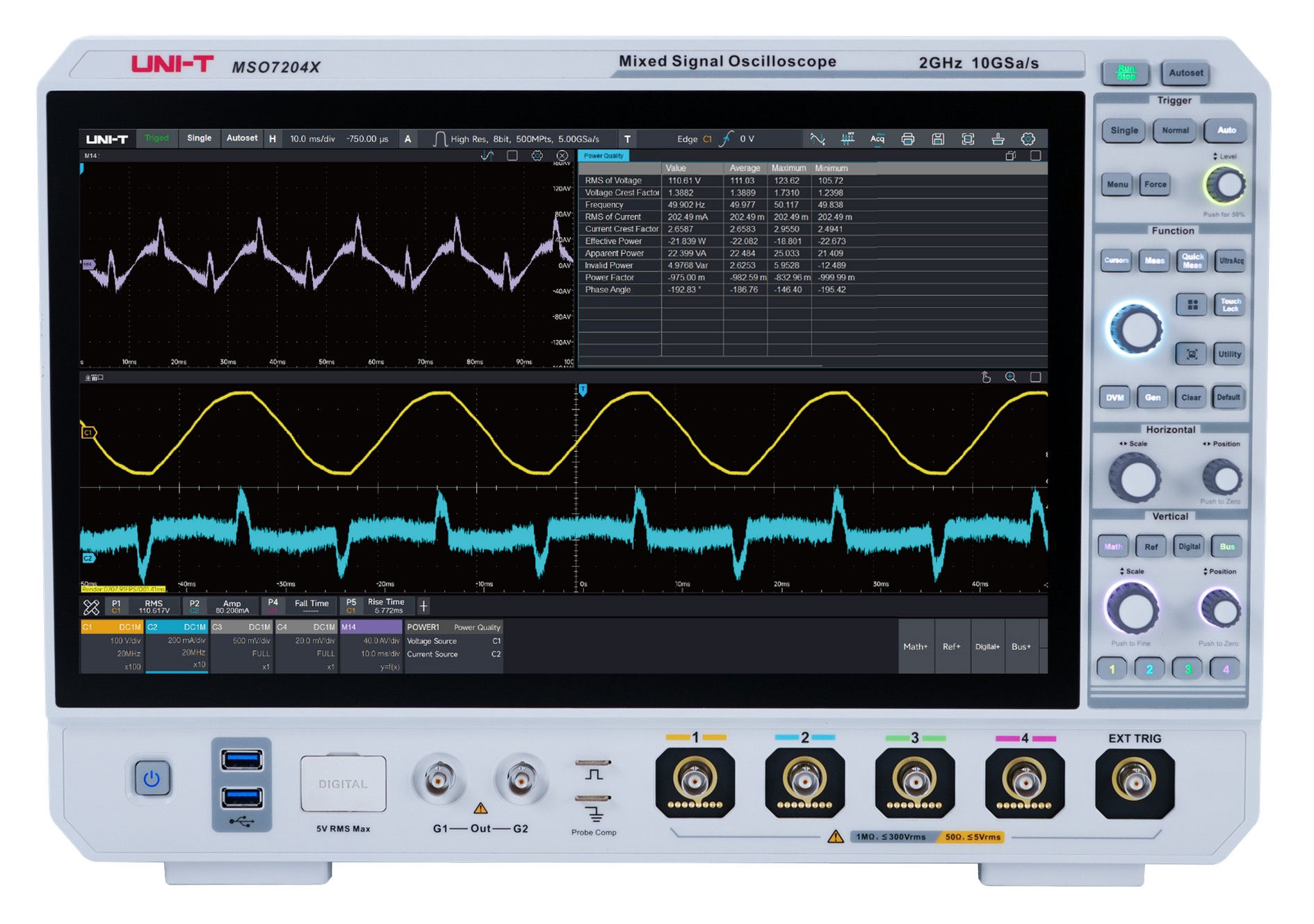Click the trigger histogram icon on the toolbar
The image size is (1314, 924).
point(848,139)
